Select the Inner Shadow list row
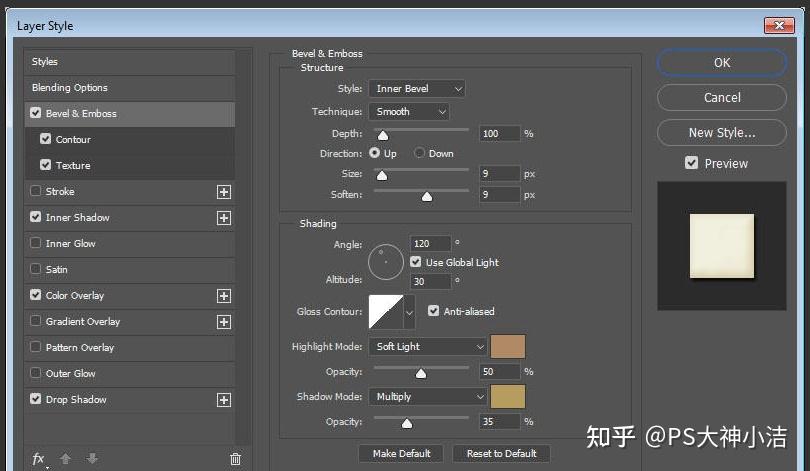Image resolution: width=810 pixels, height=471 pixels. (x=130, y=217)
